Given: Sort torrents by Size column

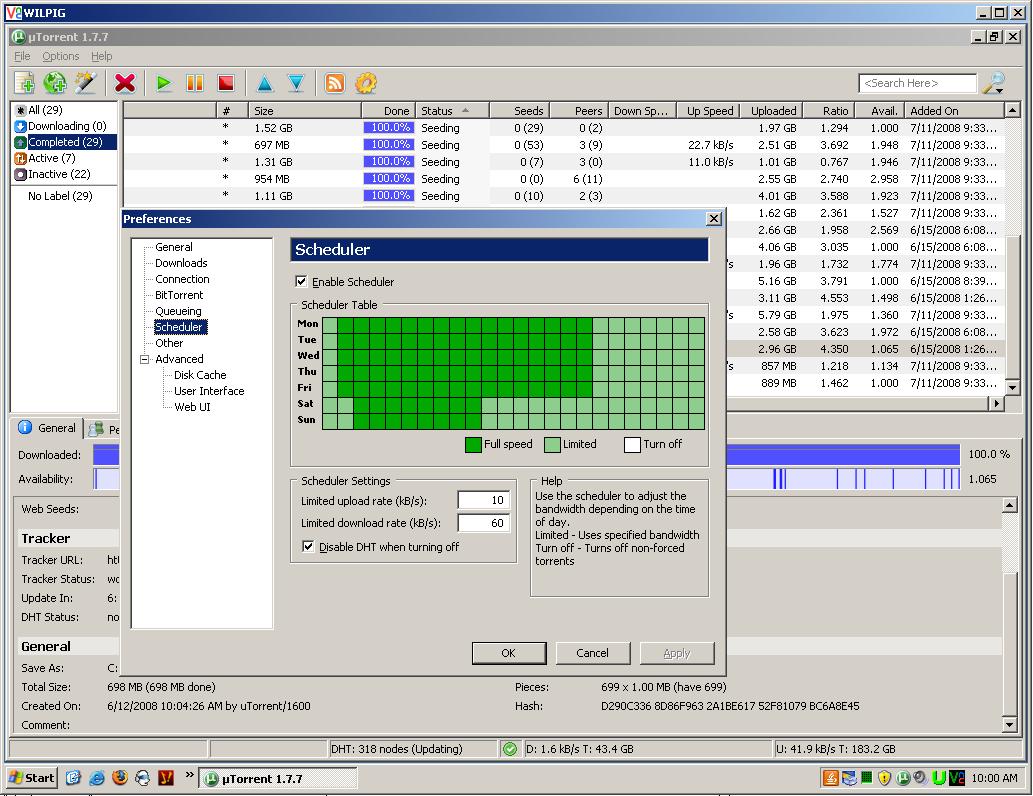Looking at the screenshot, I should pos(304,111).
